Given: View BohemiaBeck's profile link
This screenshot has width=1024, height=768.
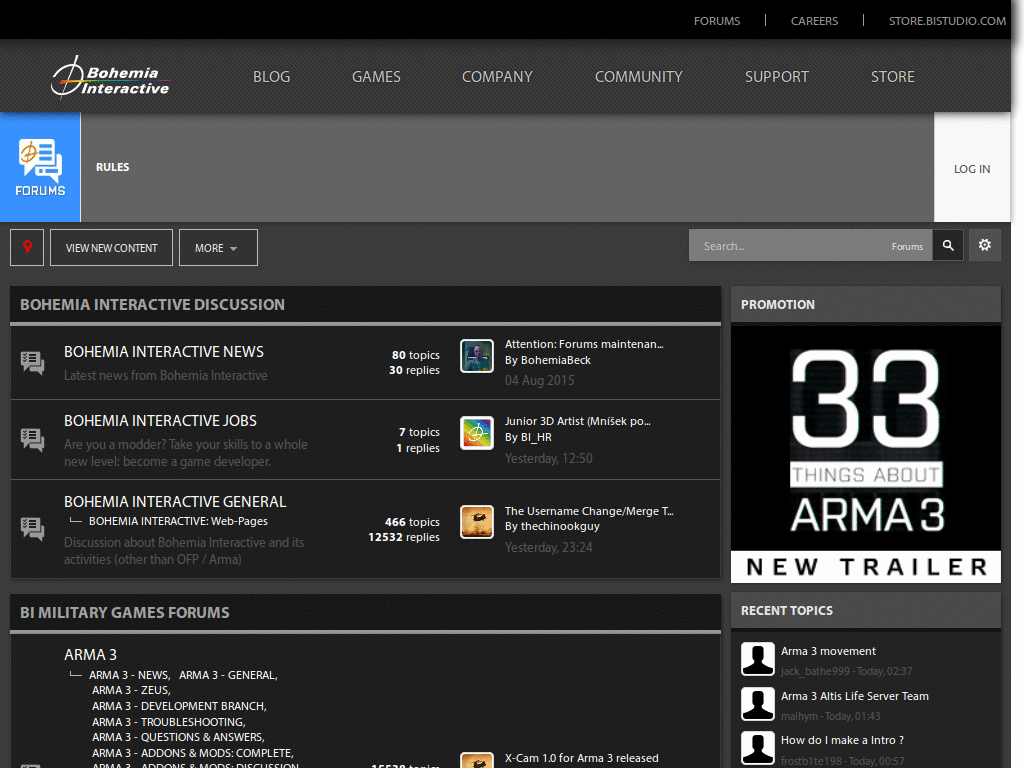Looking at the screenshot, I should point(556,360).
